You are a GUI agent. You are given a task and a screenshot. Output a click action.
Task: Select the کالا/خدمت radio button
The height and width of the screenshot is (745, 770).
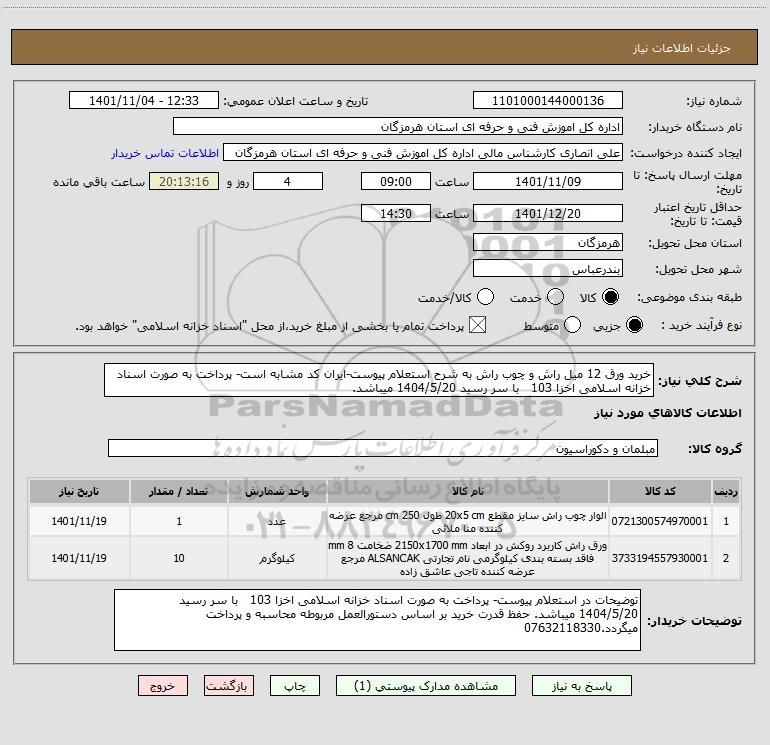coord(485,297)
